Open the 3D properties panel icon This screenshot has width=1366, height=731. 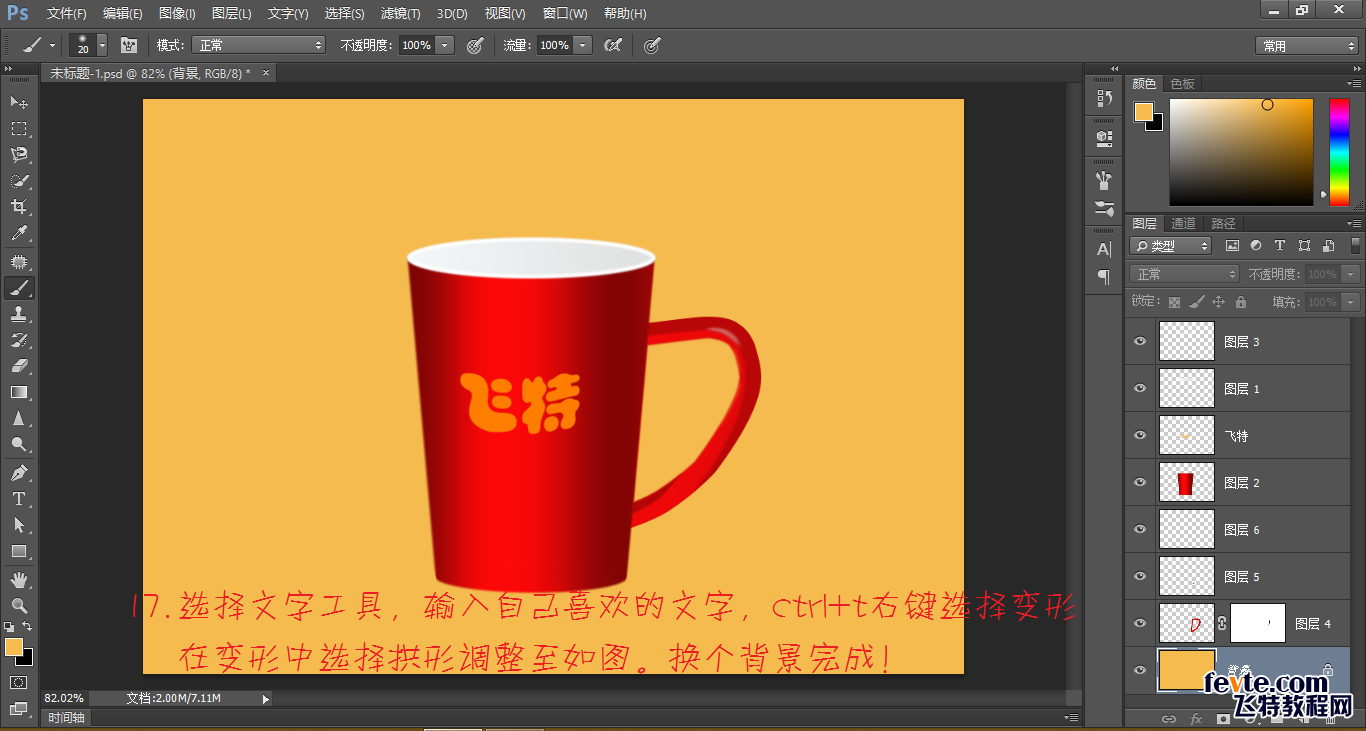point(1104,137)
